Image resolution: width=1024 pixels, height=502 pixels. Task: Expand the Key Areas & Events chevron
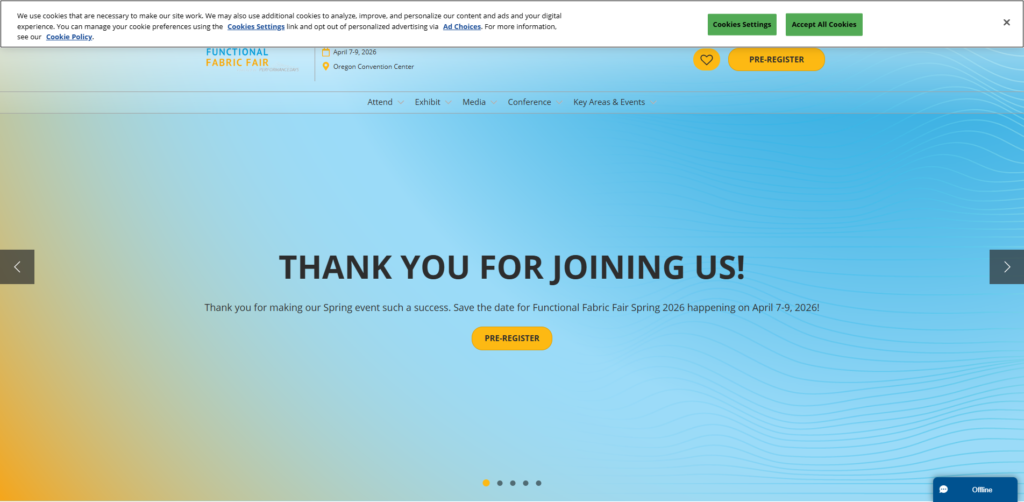[652, 102]
